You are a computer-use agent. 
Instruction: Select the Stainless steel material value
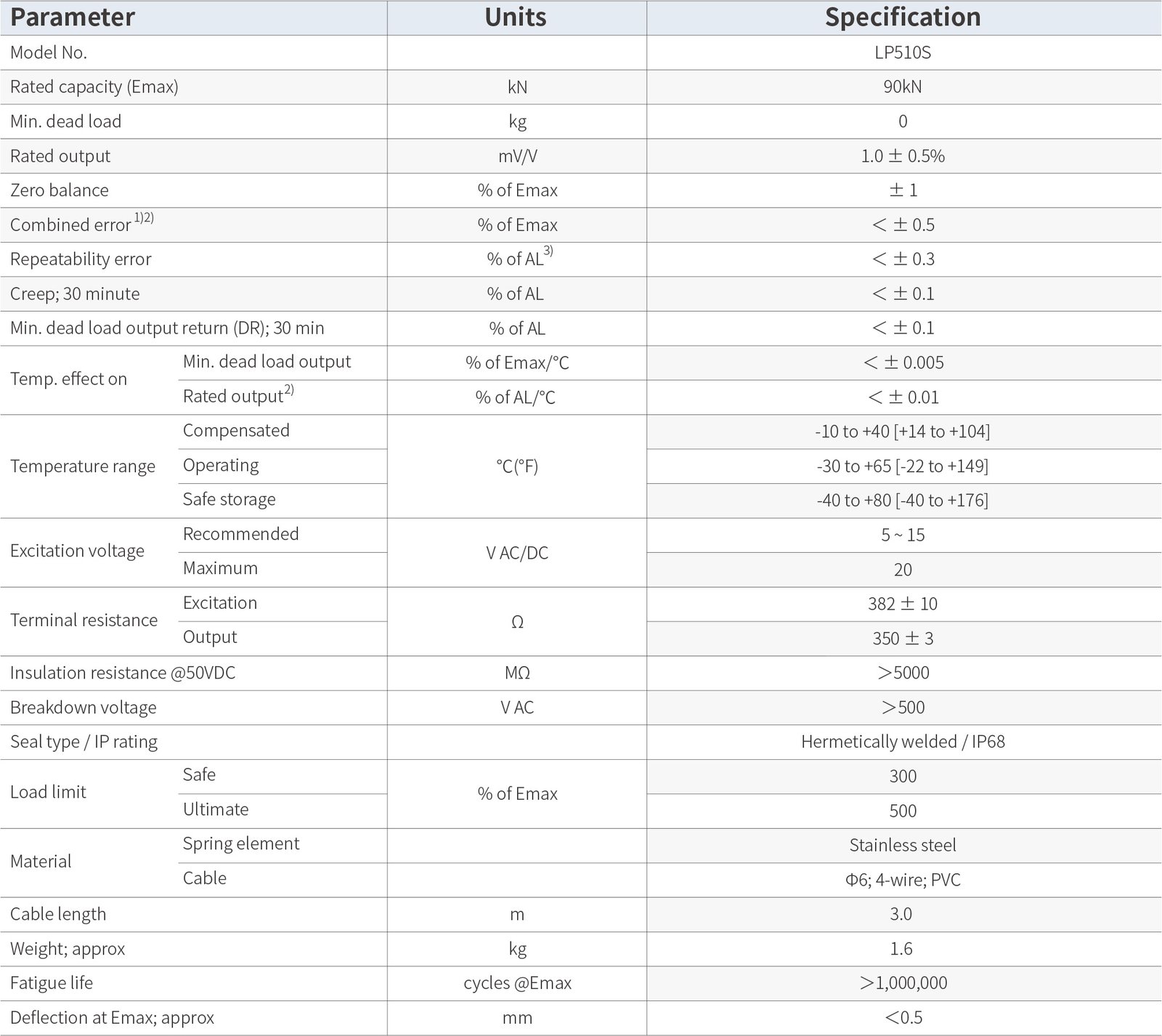click(x=903, y=845)
